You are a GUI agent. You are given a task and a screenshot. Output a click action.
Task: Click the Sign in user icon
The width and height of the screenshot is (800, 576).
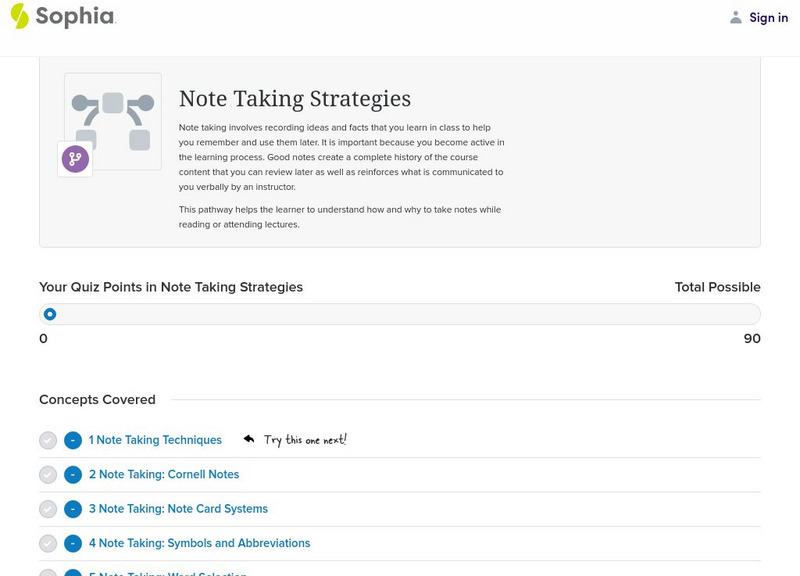736,17
